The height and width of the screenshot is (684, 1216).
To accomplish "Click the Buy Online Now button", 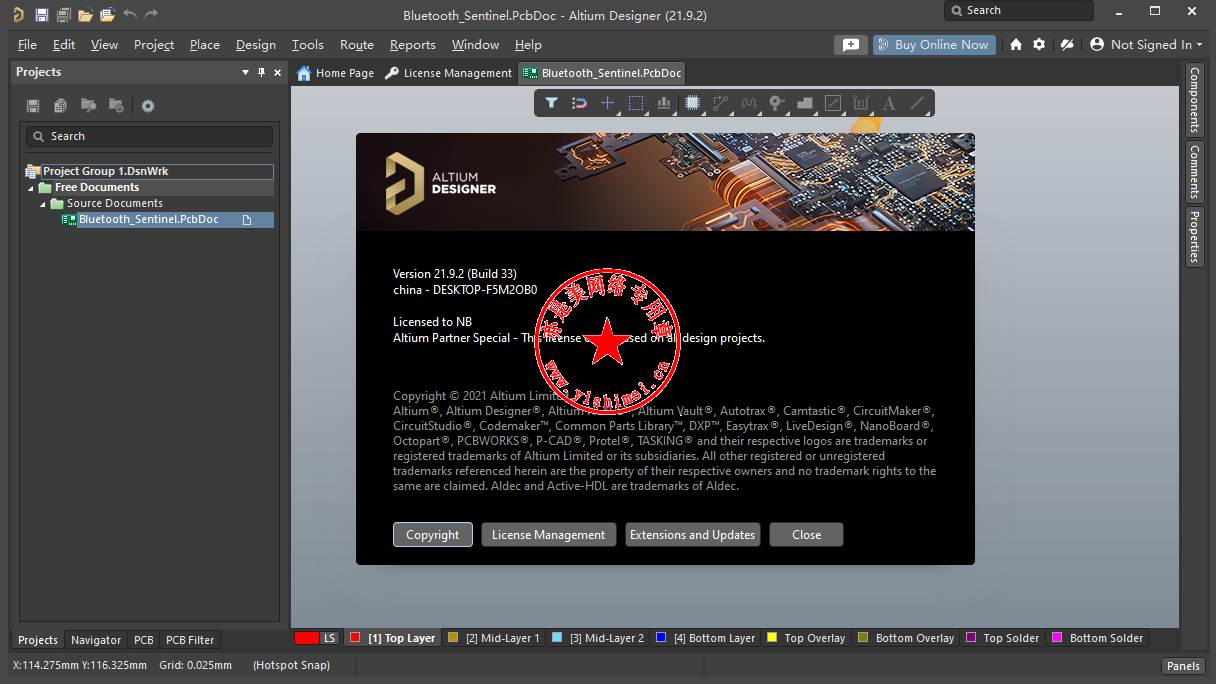I will pyautogui.click(x=932, y=45).
